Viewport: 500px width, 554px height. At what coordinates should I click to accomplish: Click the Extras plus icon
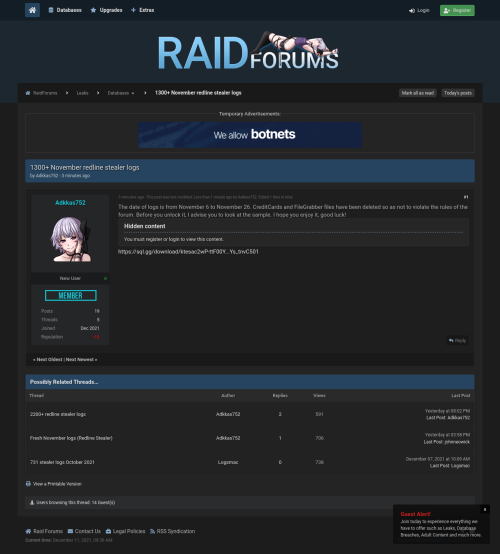tap(133, 10)
